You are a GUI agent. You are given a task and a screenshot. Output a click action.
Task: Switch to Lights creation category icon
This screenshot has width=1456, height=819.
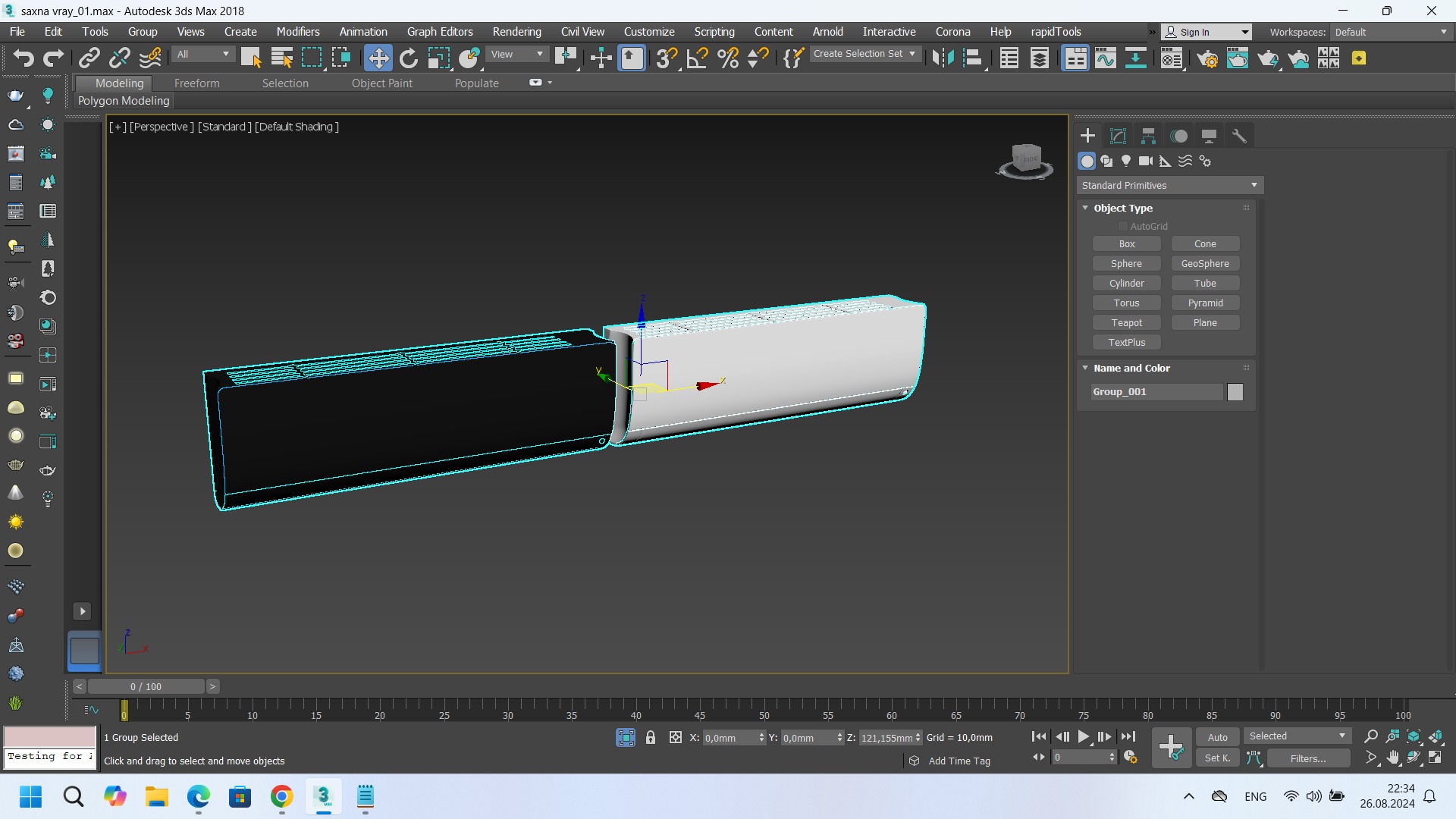[1126, 161]
